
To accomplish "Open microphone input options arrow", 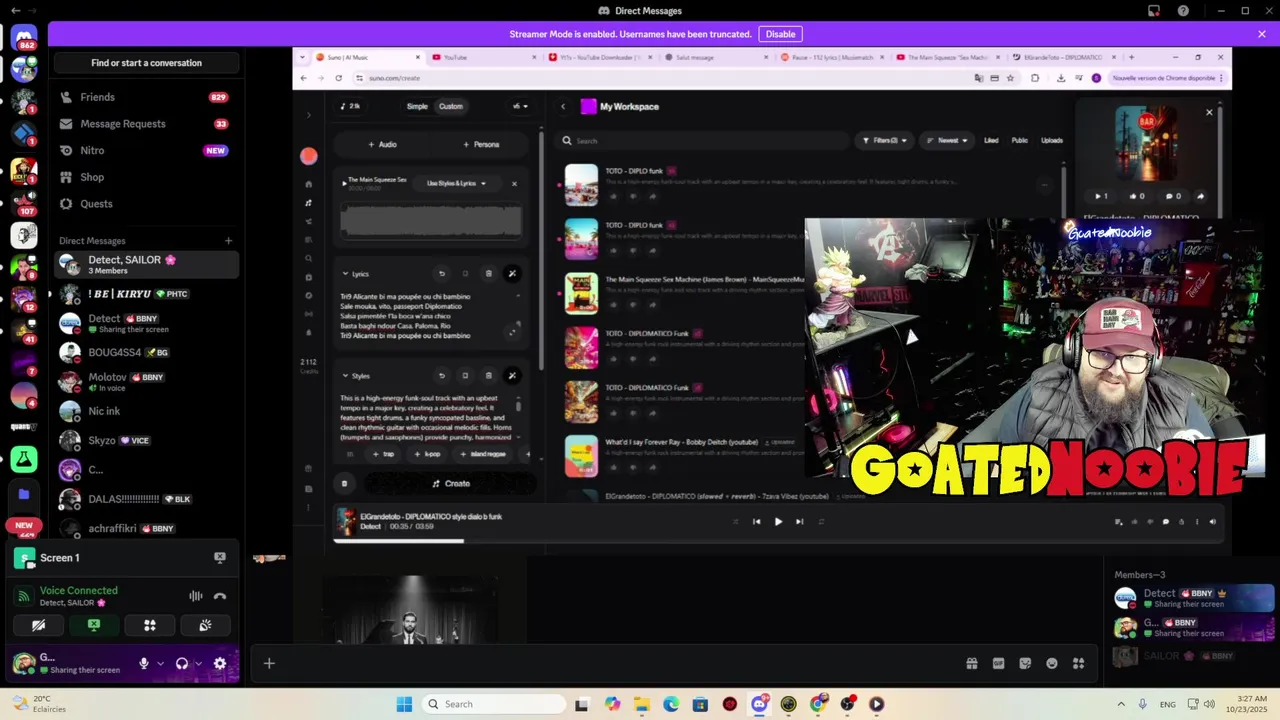I will point(160,663).
